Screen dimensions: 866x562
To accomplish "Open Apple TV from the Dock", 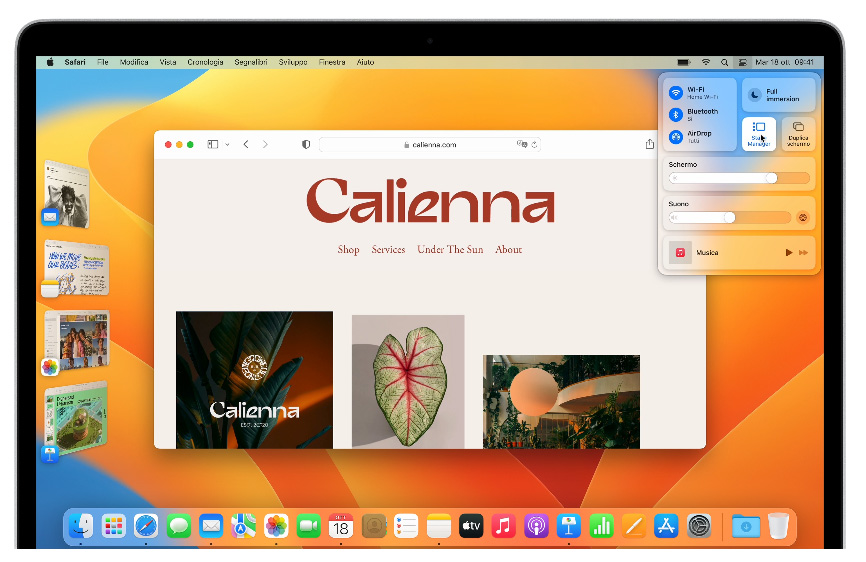I will pos(471,526).
